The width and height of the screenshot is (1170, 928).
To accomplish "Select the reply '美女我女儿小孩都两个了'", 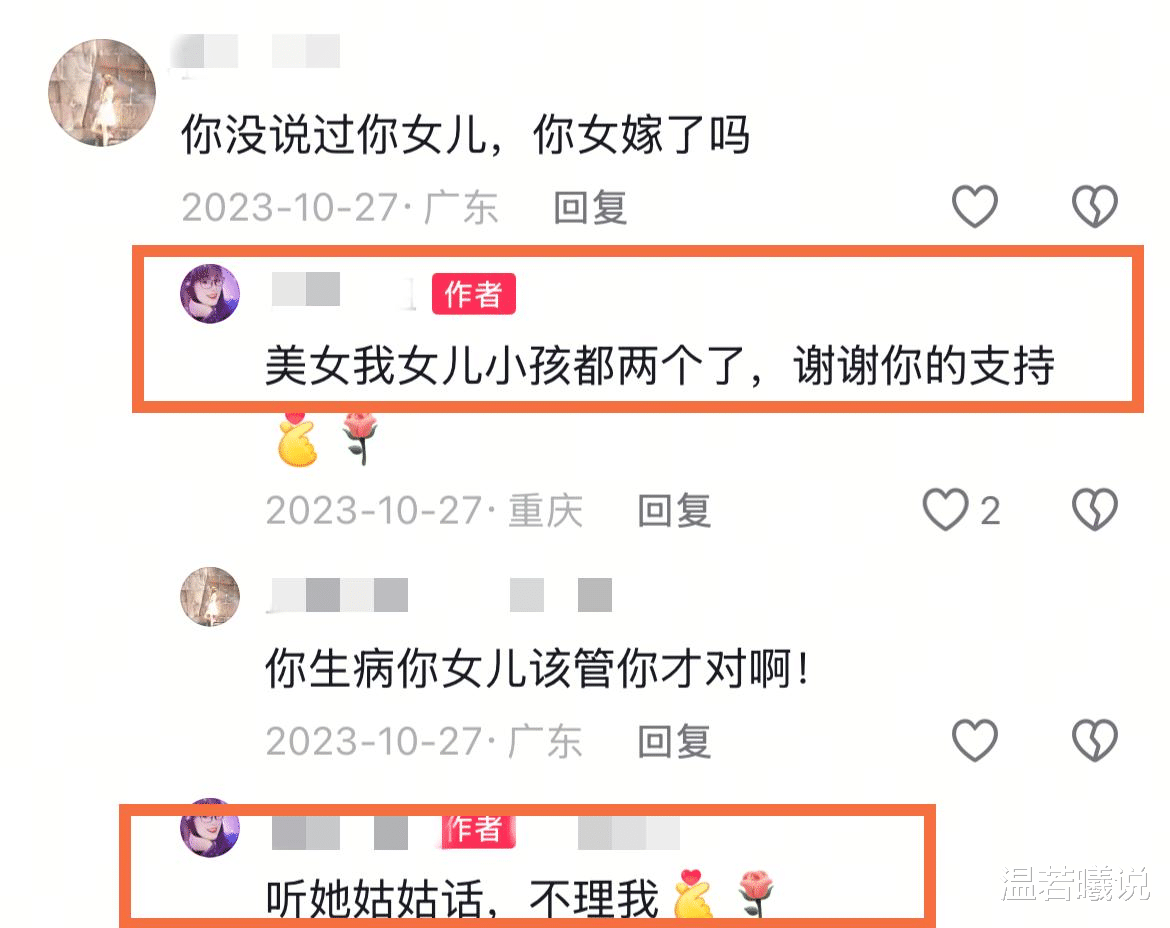I will [506, 366].
